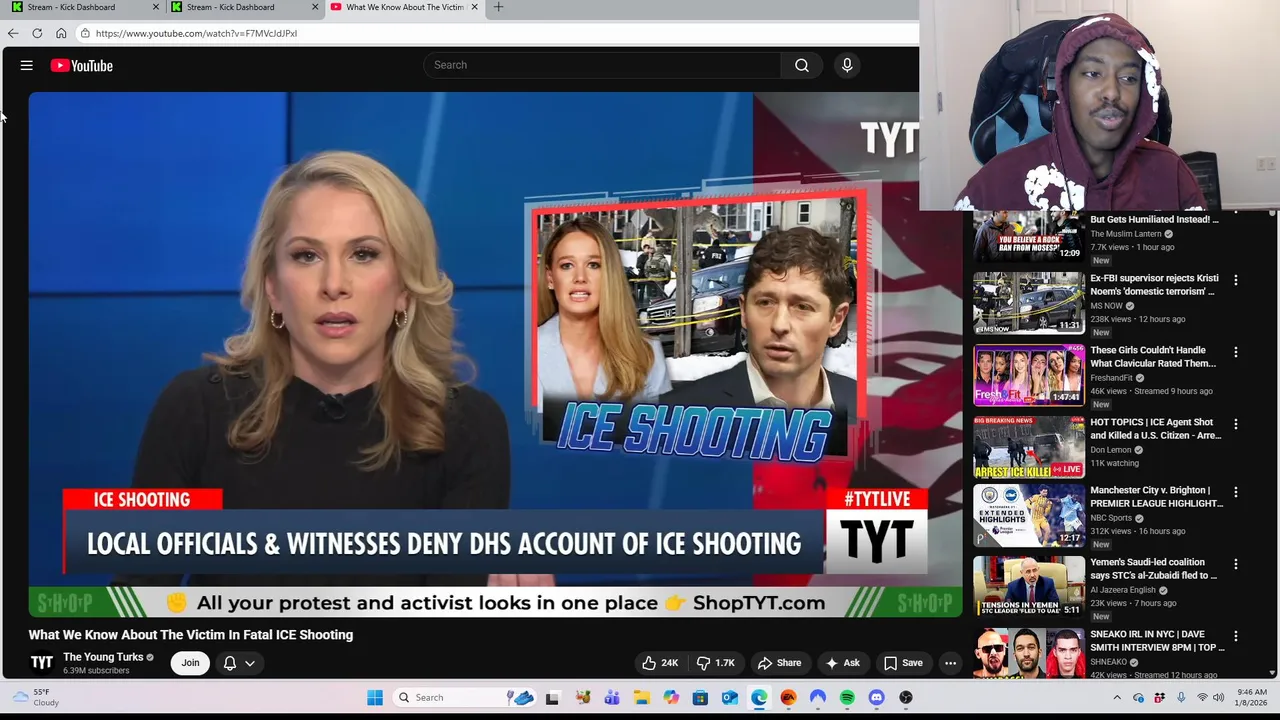Close the YouTube video tab

[474, 7]
